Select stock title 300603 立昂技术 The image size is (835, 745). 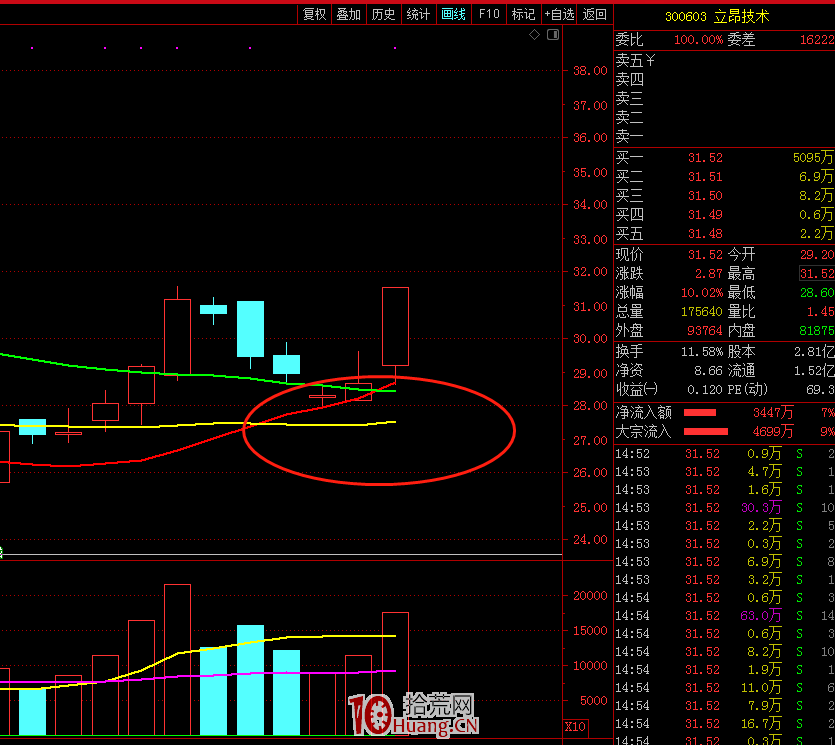coord(717,17)
